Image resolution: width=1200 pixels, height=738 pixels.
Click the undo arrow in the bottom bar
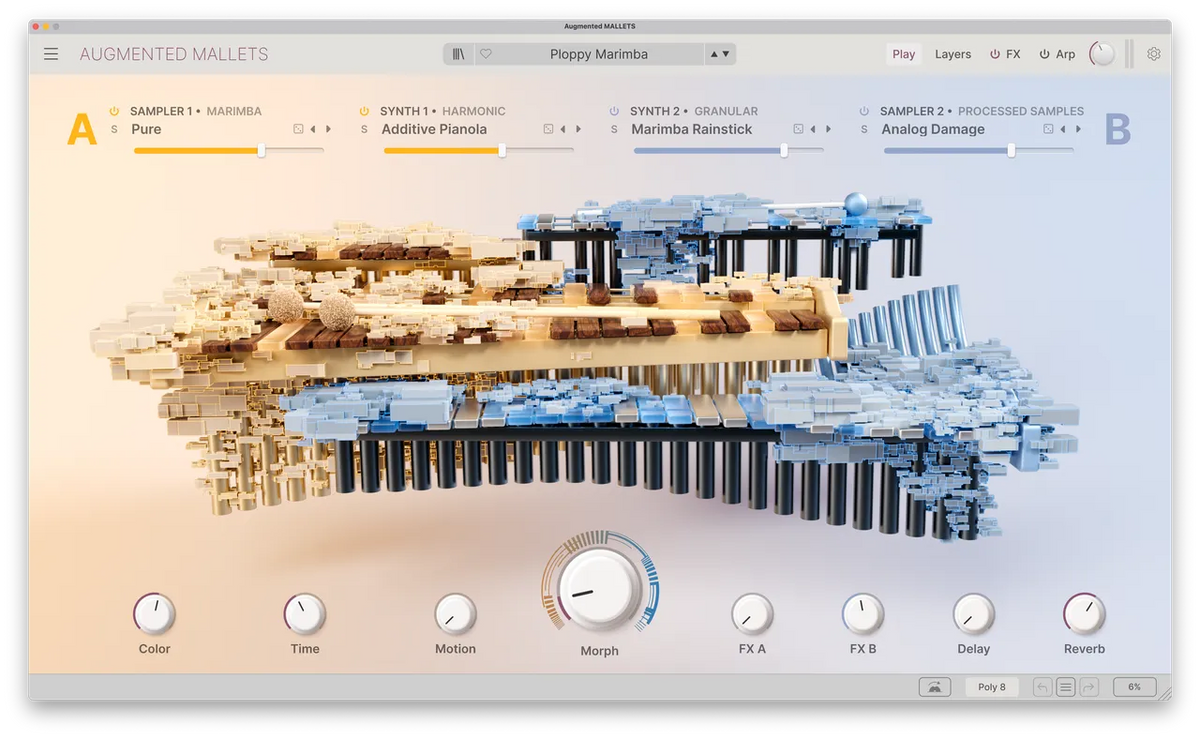click(x=1041, y=687)
